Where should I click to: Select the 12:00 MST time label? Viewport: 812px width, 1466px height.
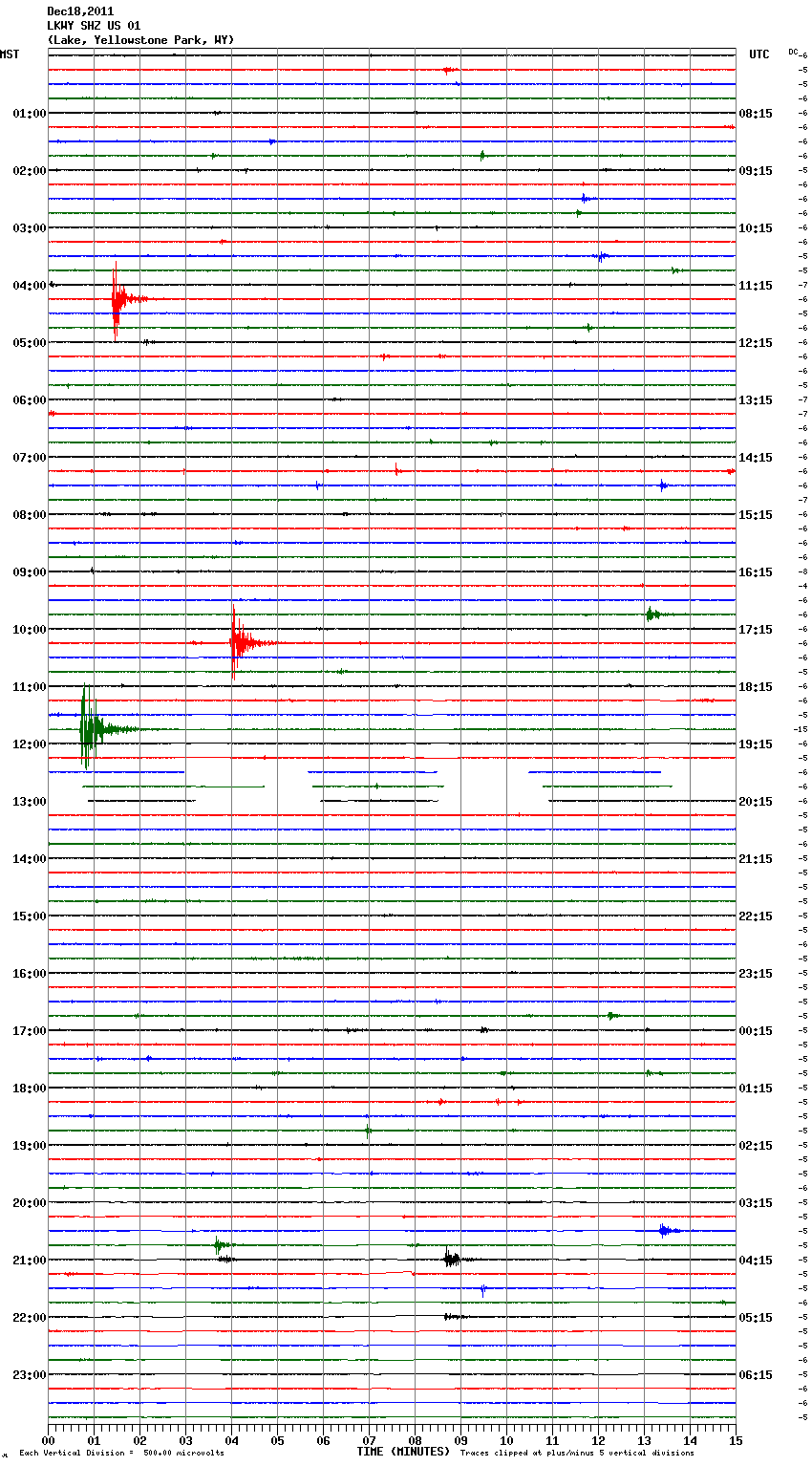(x=29, y=744)
